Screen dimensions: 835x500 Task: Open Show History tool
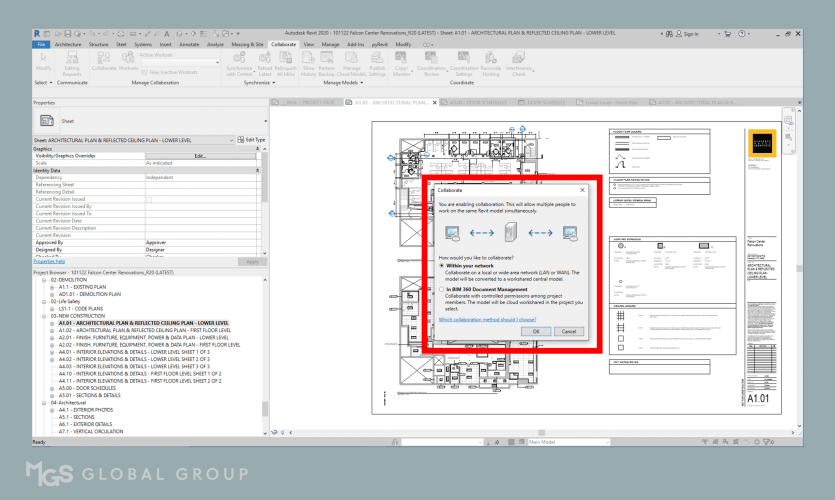(309, 62)
